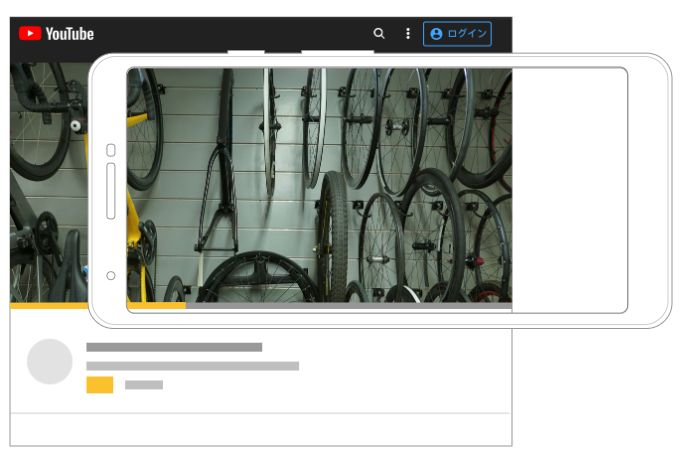Click the account avatar icon beside ログイン
Screen dimensions: 684x455
(x=436, y=33)
